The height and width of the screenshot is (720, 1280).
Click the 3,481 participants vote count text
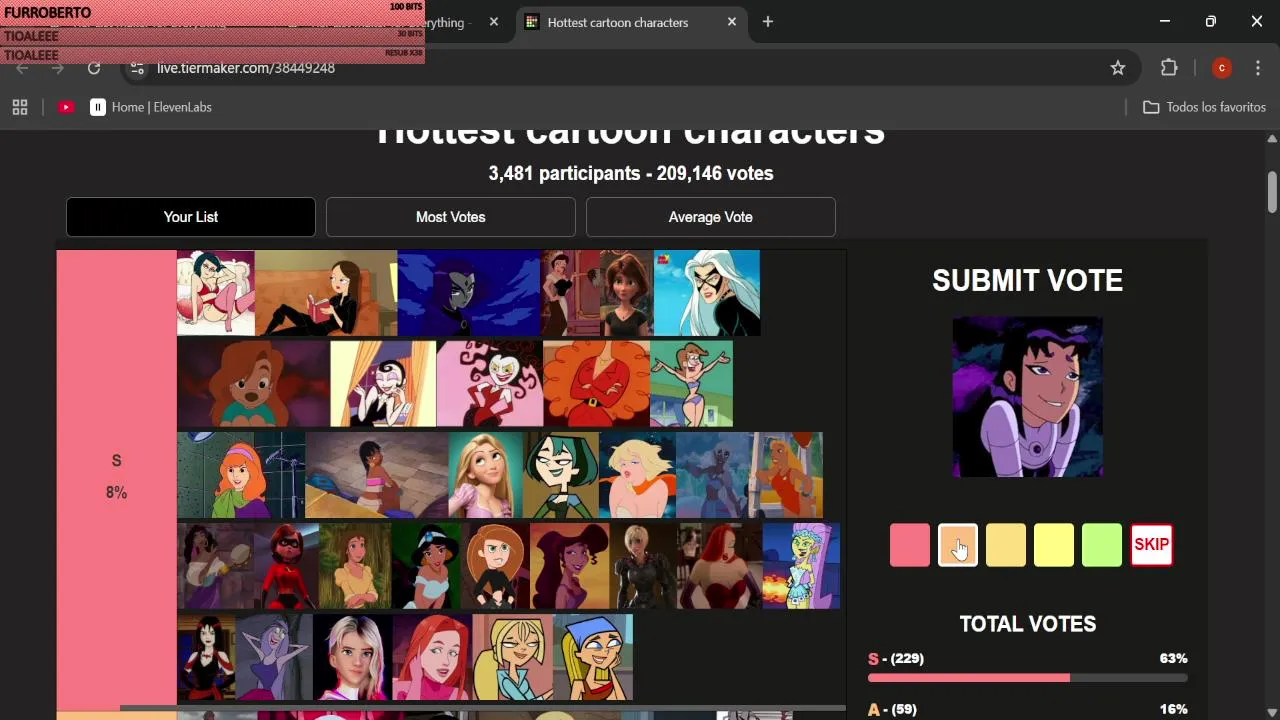[631, 173]
